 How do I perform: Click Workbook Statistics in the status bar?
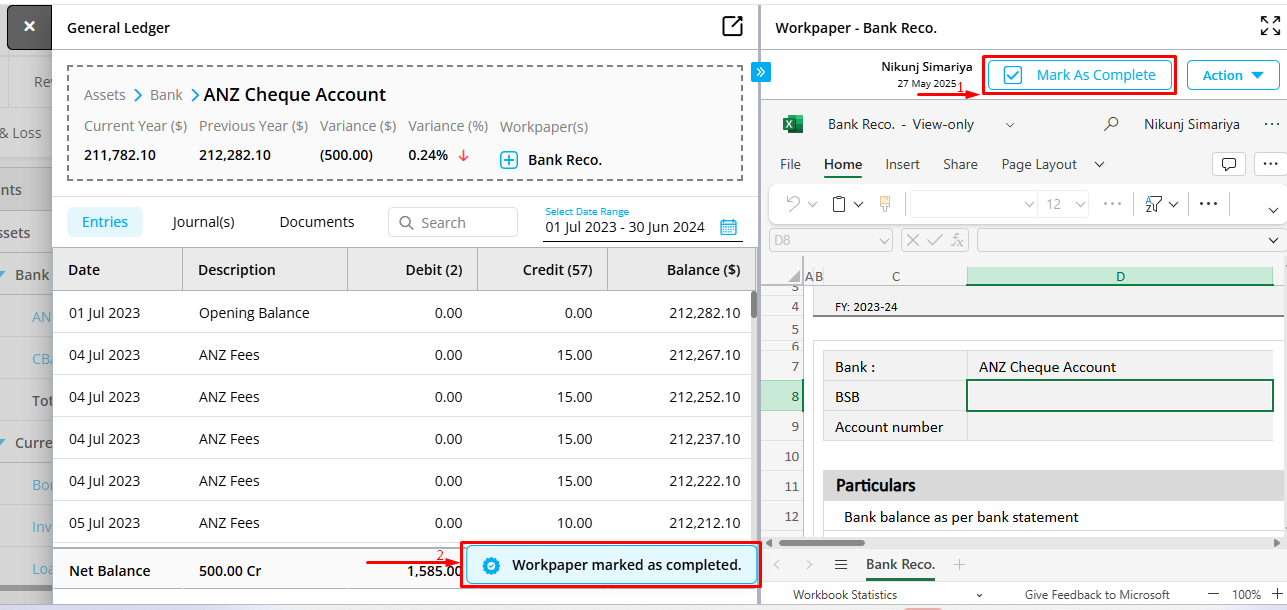click(x=845, y=595)
